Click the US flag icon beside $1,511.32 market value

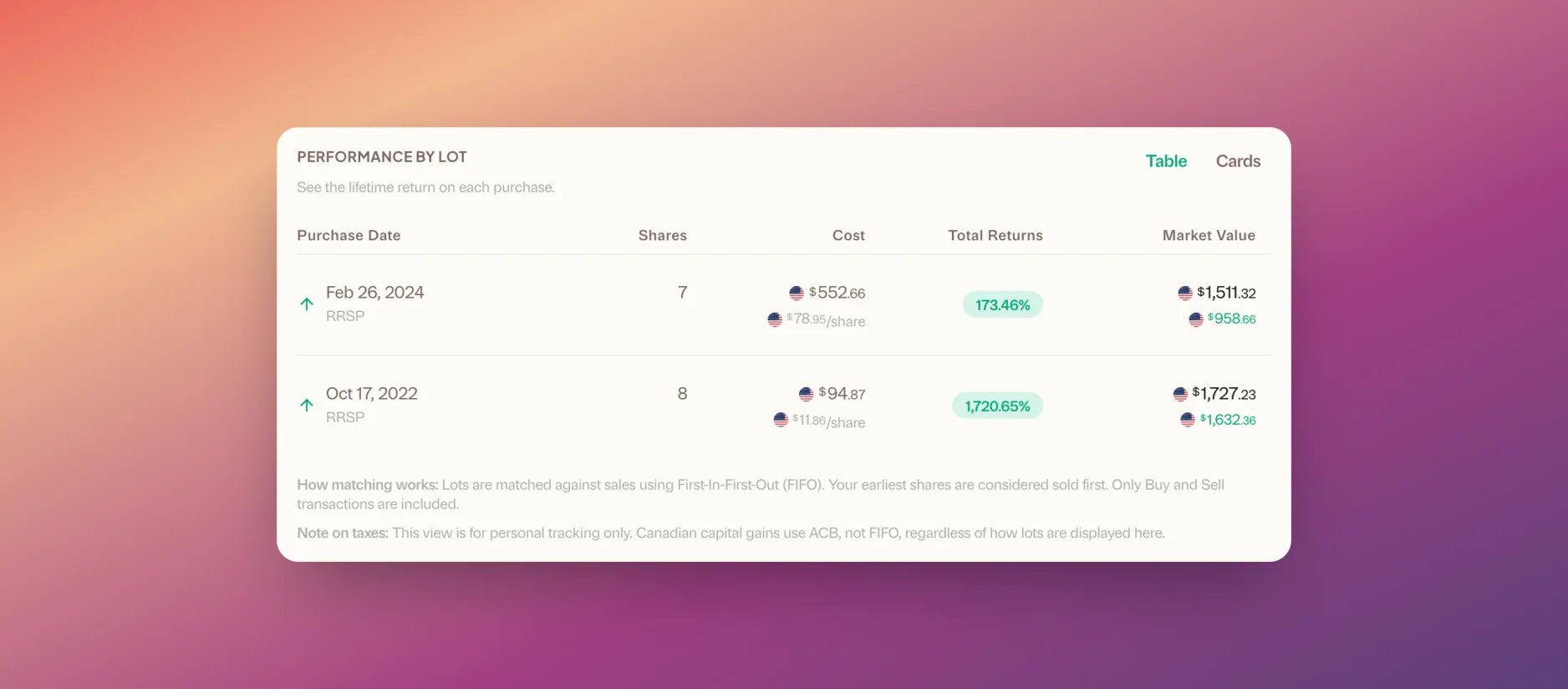[1185, 293]
